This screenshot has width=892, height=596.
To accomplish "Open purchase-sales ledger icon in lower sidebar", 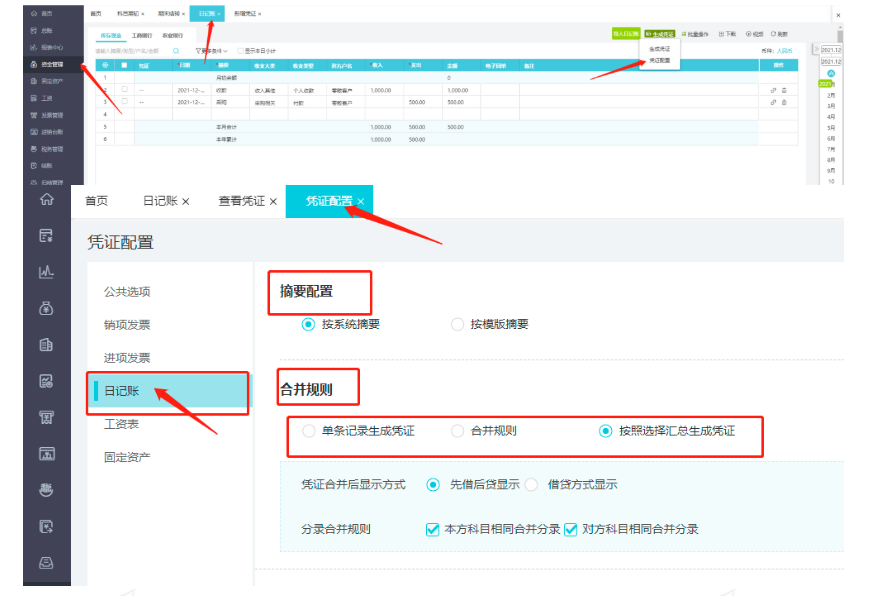I will 47,454.
